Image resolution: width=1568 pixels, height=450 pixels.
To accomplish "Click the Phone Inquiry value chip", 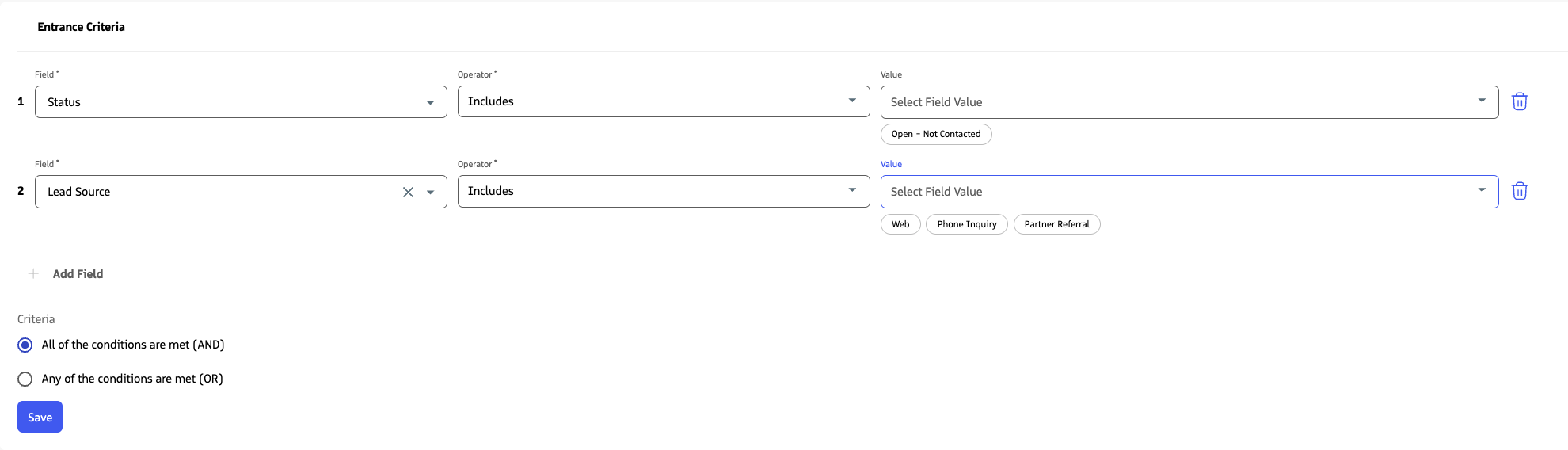I will click(x=967, y=224).
